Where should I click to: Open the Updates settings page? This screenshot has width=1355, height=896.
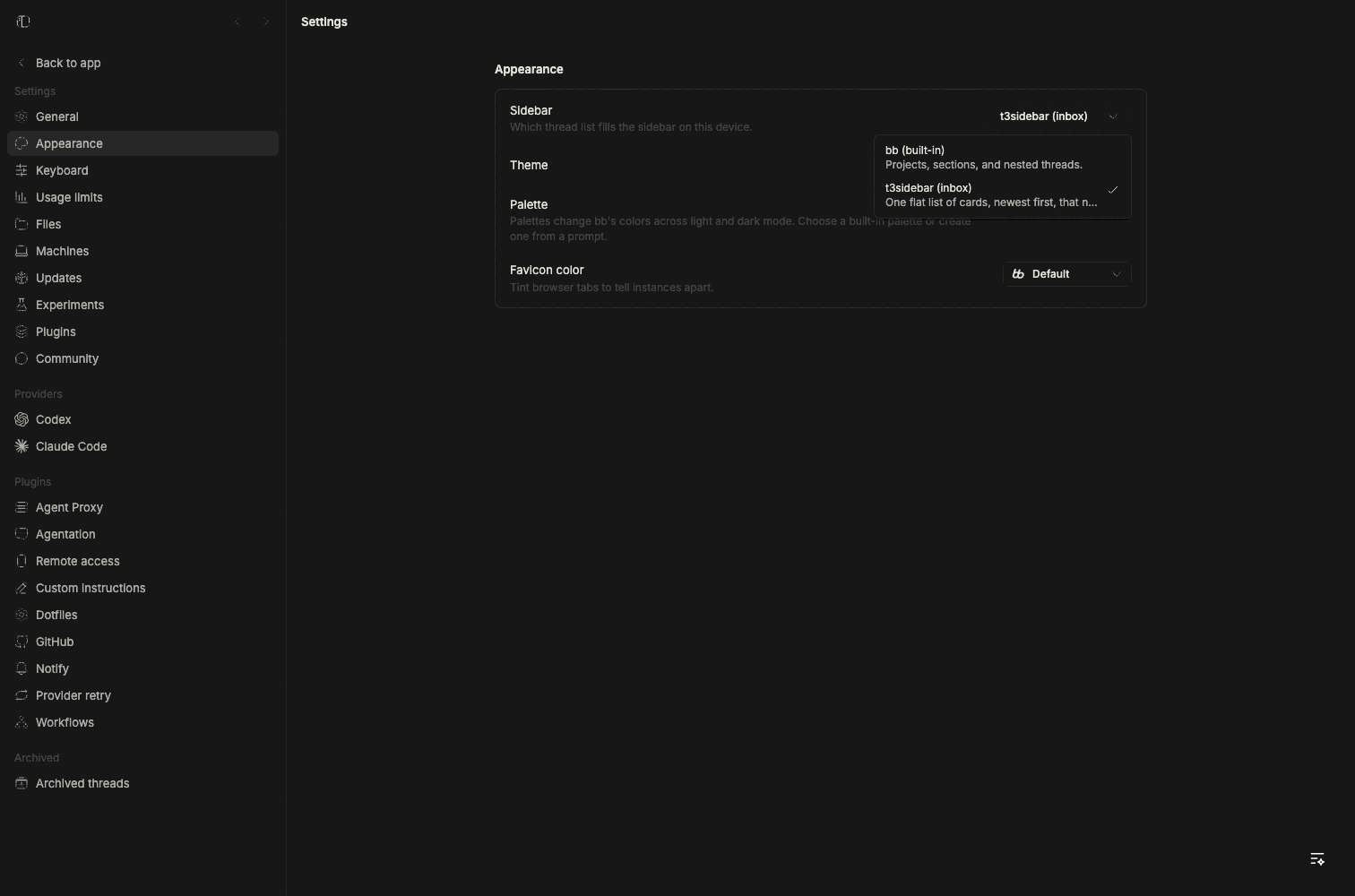tap(142, 278)
